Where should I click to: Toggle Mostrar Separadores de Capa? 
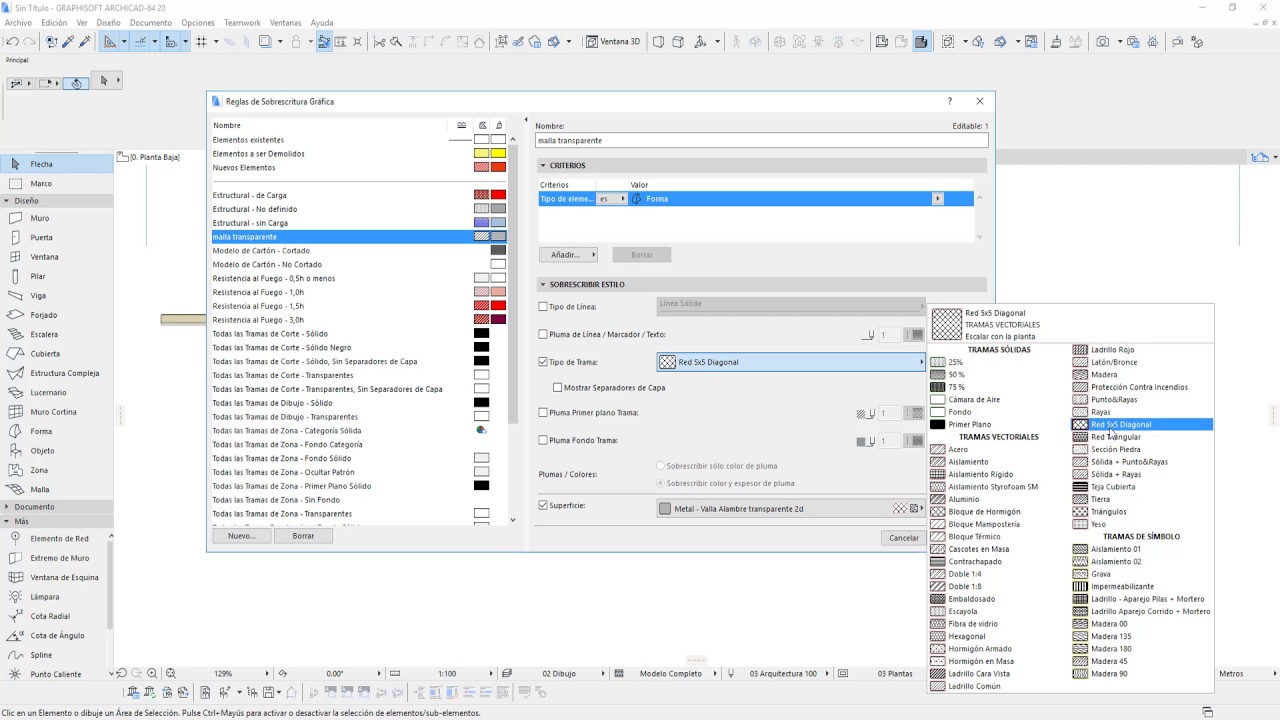point(558,388)
